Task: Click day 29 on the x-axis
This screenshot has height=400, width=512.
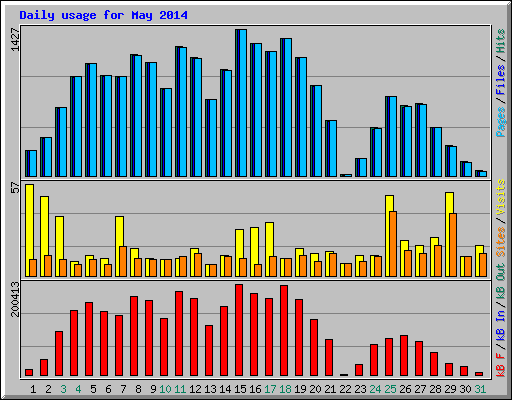Action: pos(450,389)
